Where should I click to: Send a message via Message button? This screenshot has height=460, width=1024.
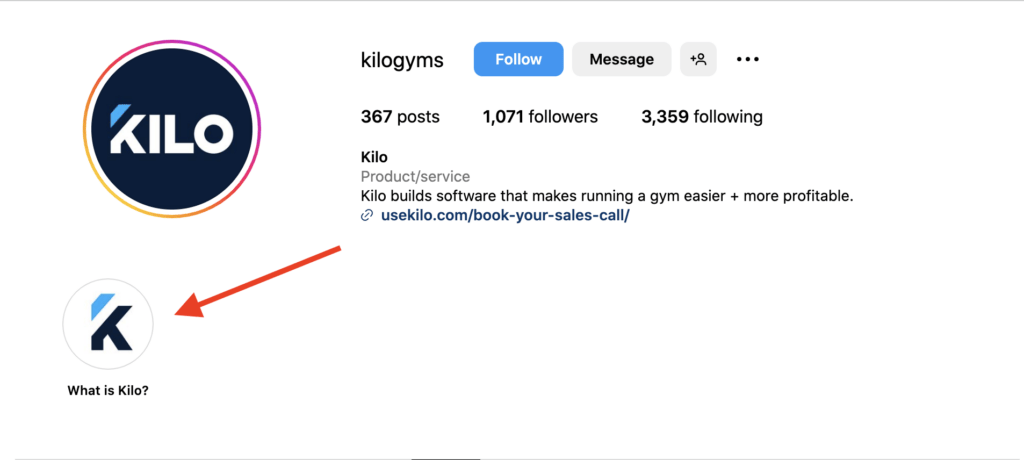621,59
